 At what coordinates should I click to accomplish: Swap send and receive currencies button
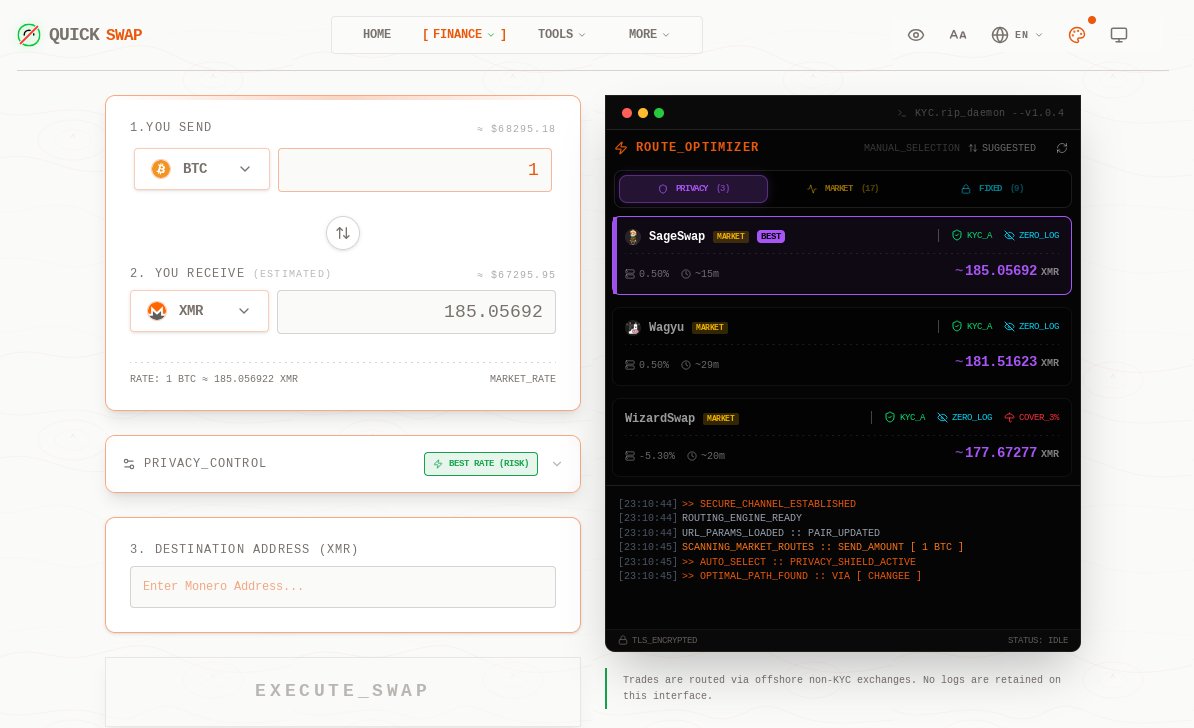click(343, 233)
